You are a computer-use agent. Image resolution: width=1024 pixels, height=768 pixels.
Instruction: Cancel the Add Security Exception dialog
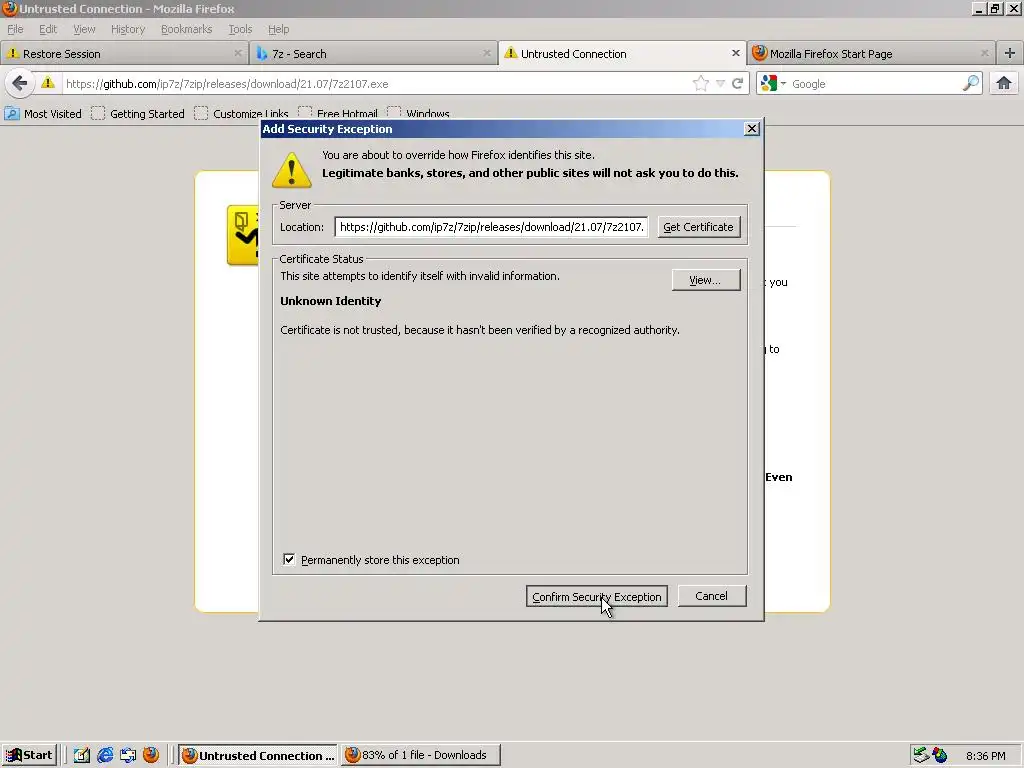pos(711,596)
